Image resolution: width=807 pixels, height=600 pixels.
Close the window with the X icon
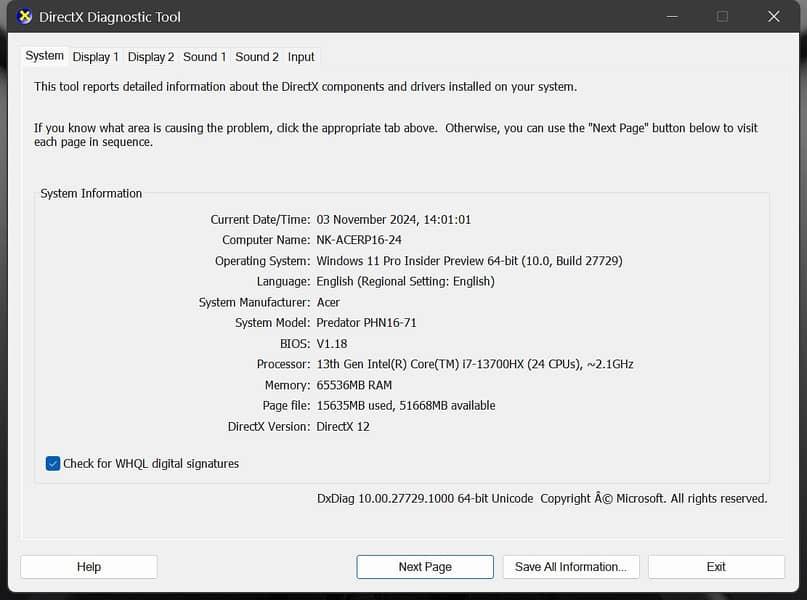click(774, 17)
